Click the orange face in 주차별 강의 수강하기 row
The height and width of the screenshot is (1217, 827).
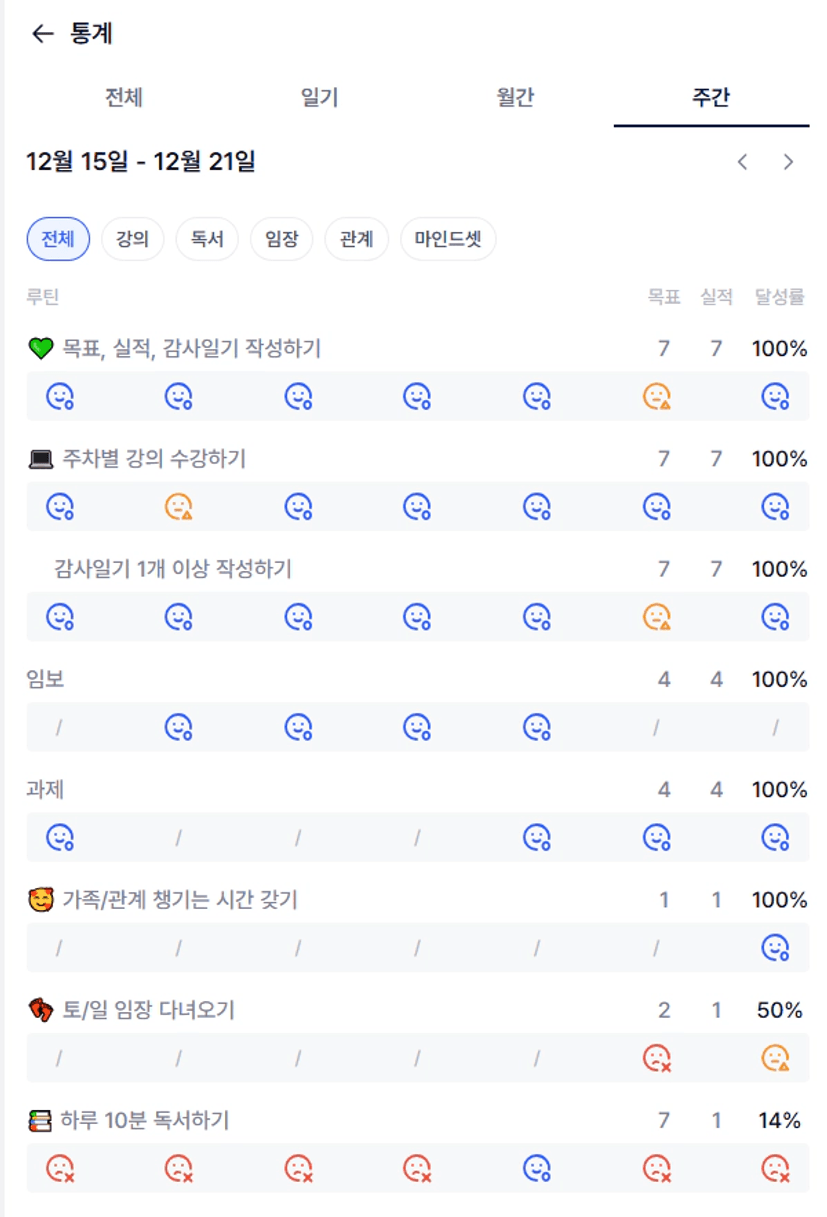[x=179, y=507]
